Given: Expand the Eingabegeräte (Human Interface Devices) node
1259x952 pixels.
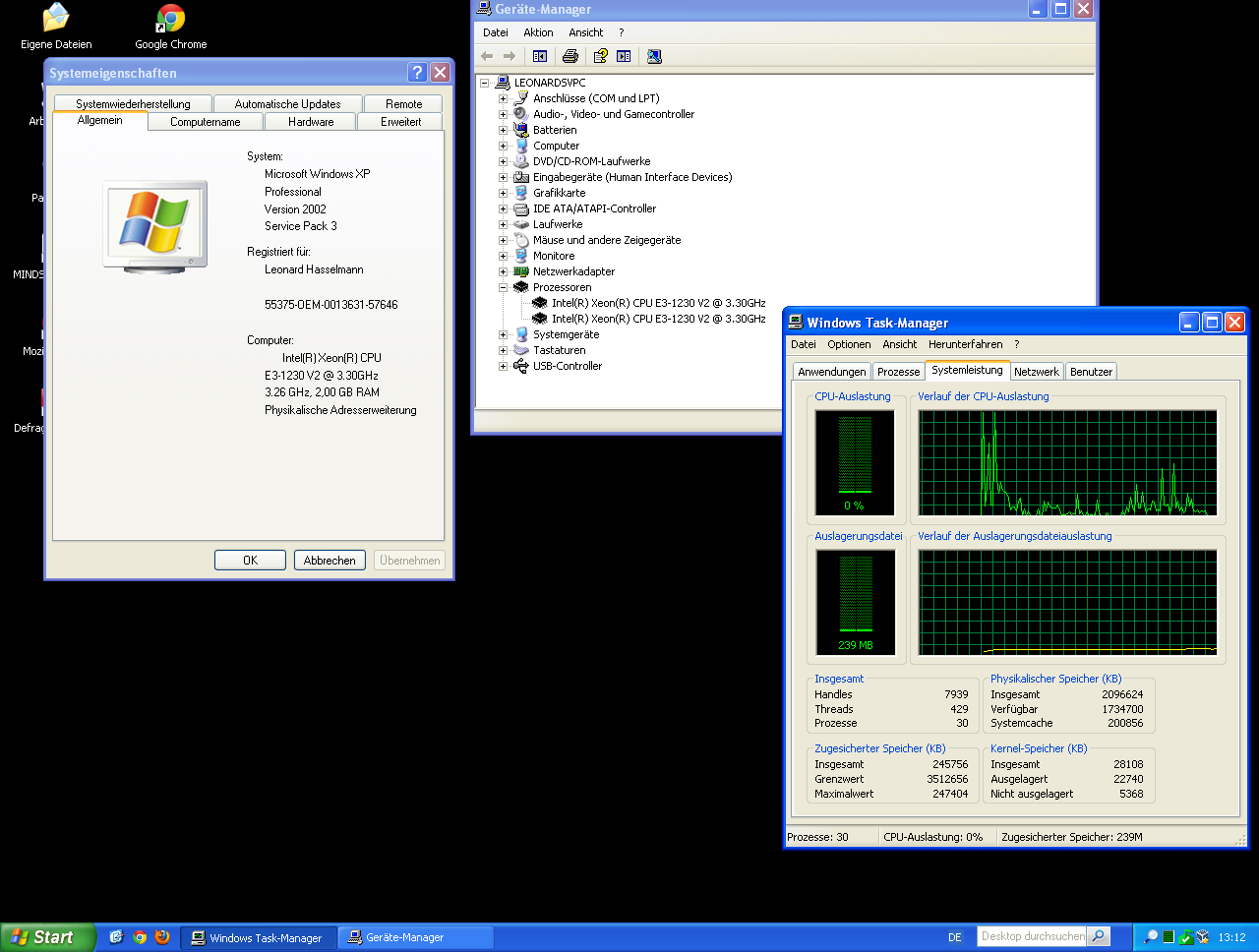Looking at the screenshot, I should tap(503, 177).
